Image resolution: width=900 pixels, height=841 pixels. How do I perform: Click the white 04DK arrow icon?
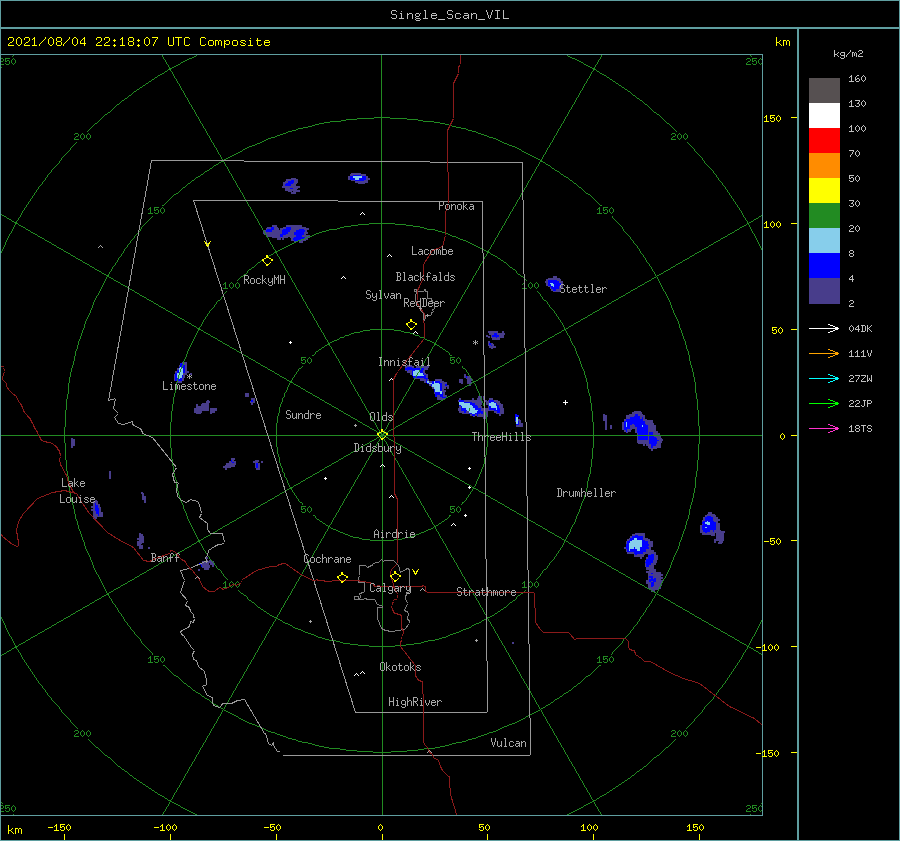[x=824, y=328]
